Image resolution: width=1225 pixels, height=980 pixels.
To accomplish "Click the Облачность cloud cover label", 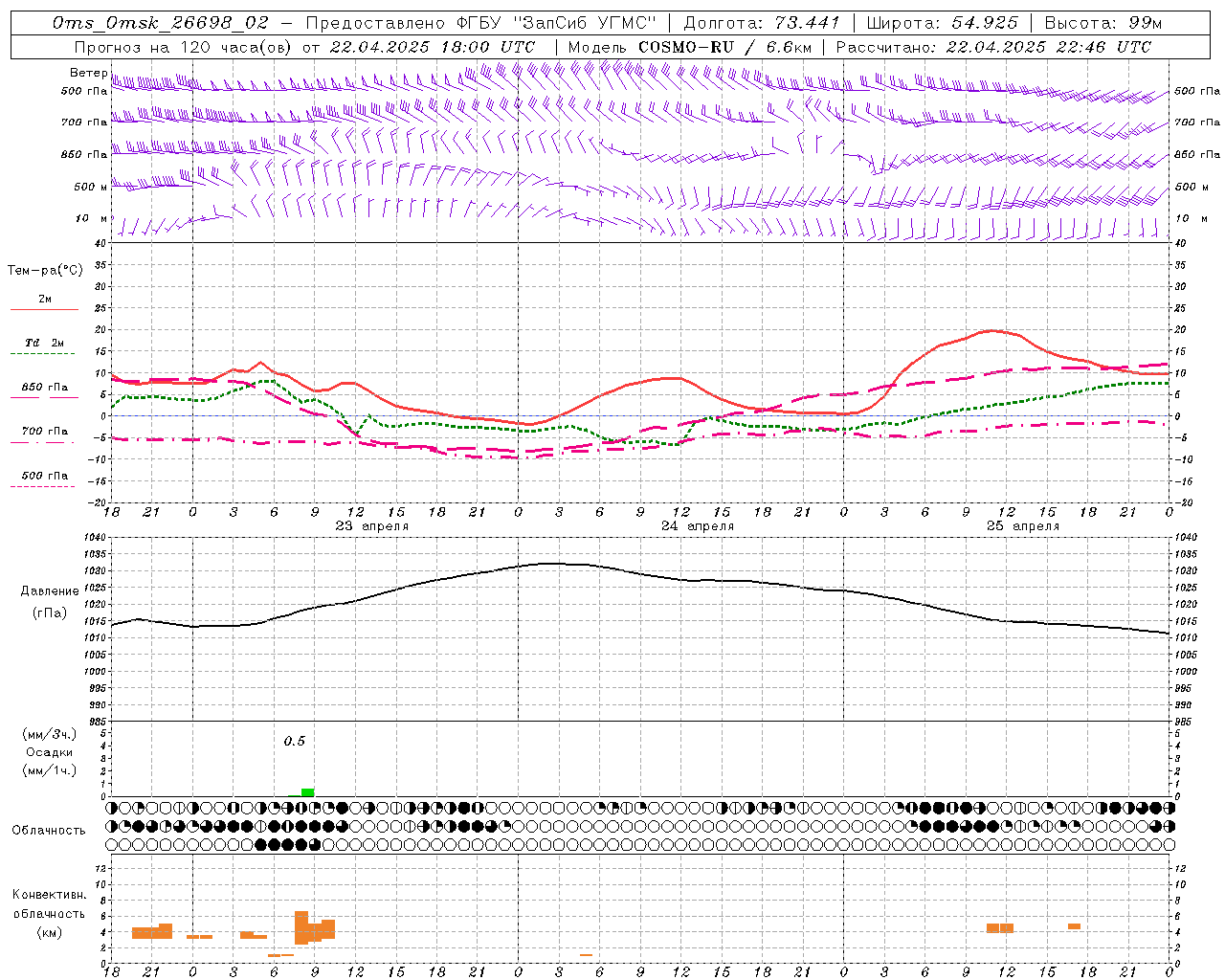I will click(x=49, y=831).
